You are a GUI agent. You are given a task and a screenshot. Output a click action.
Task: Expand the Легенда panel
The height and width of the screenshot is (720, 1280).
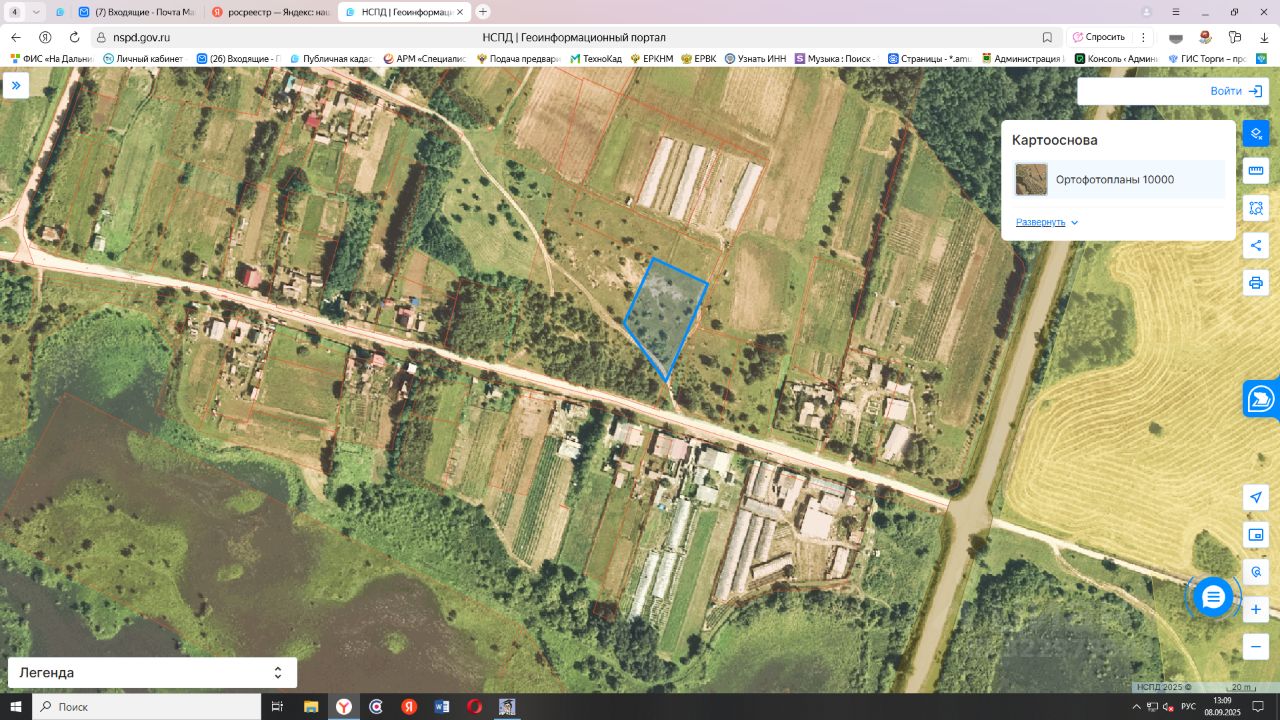click(x=152, y=673)
